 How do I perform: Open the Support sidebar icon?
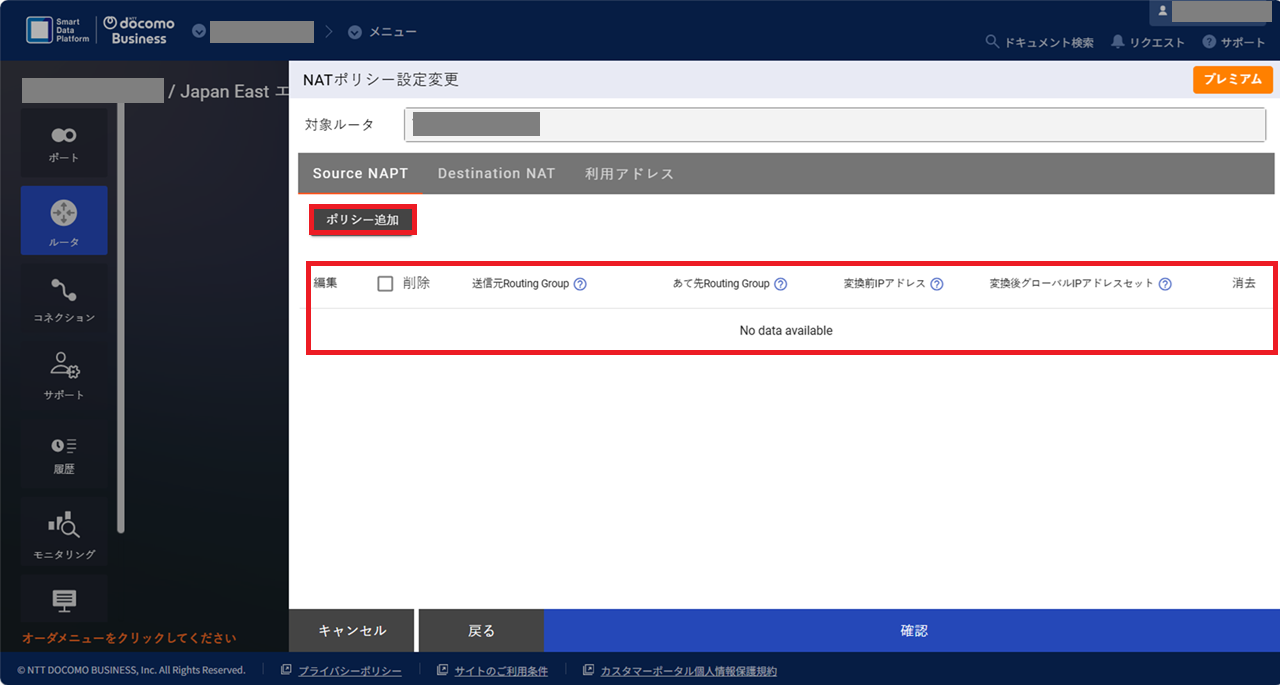point(64,376)
